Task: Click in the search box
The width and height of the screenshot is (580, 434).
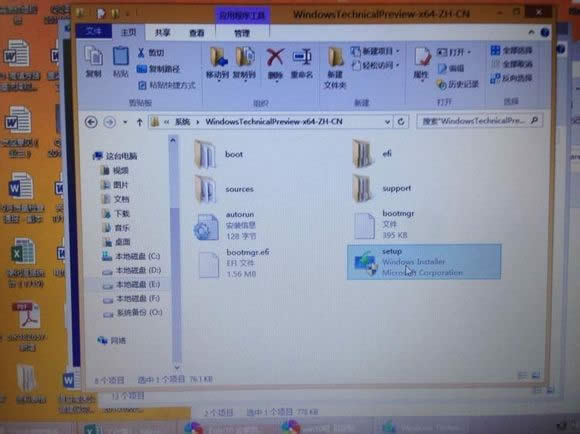Action: [x=479, y=121]
